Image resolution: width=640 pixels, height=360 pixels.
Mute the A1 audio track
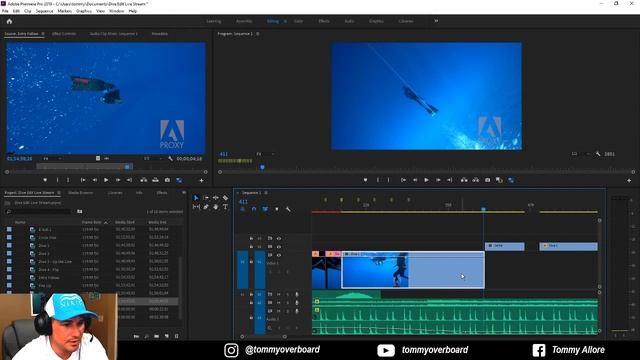[x=279, y=294]
